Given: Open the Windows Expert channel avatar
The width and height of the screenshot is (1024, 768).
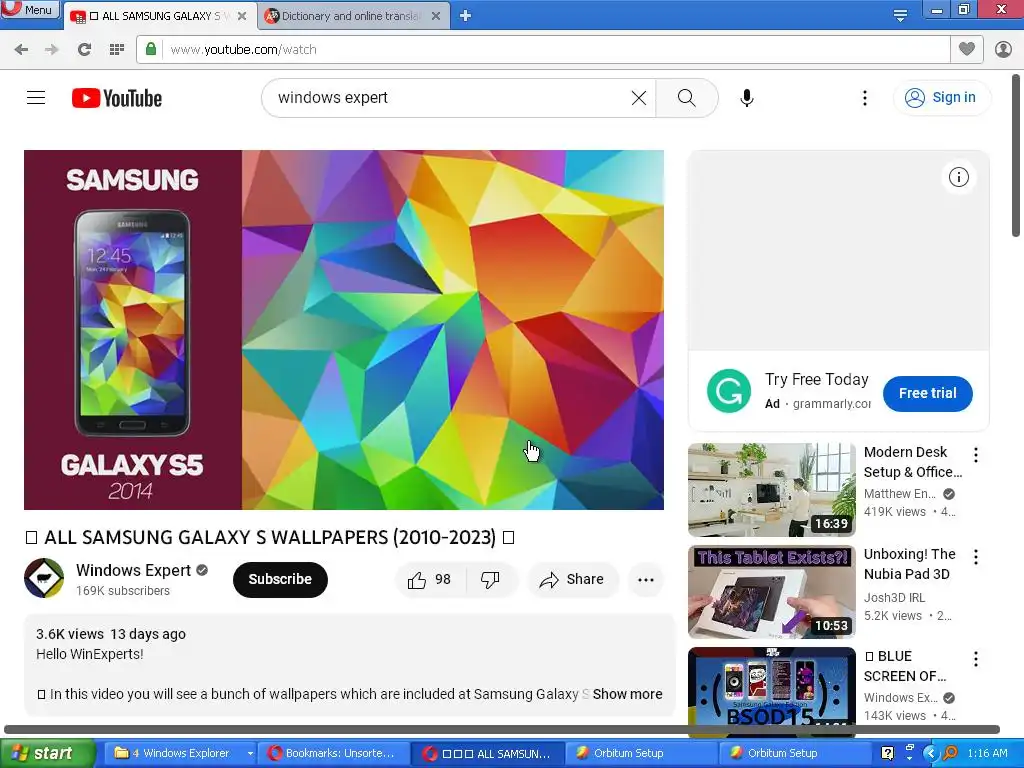Looking at the screenshot, I should (44, 578).
